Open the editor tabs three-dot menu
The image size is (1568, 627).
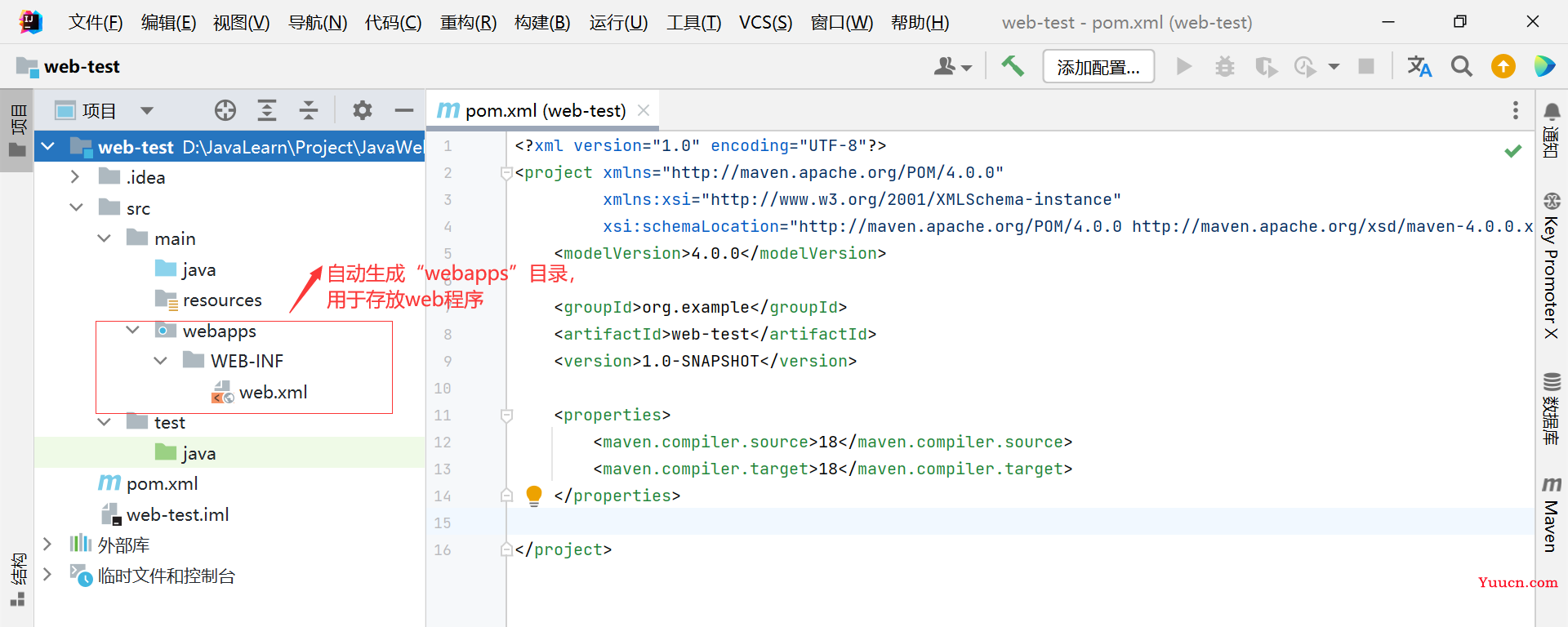pos(1516,110)
